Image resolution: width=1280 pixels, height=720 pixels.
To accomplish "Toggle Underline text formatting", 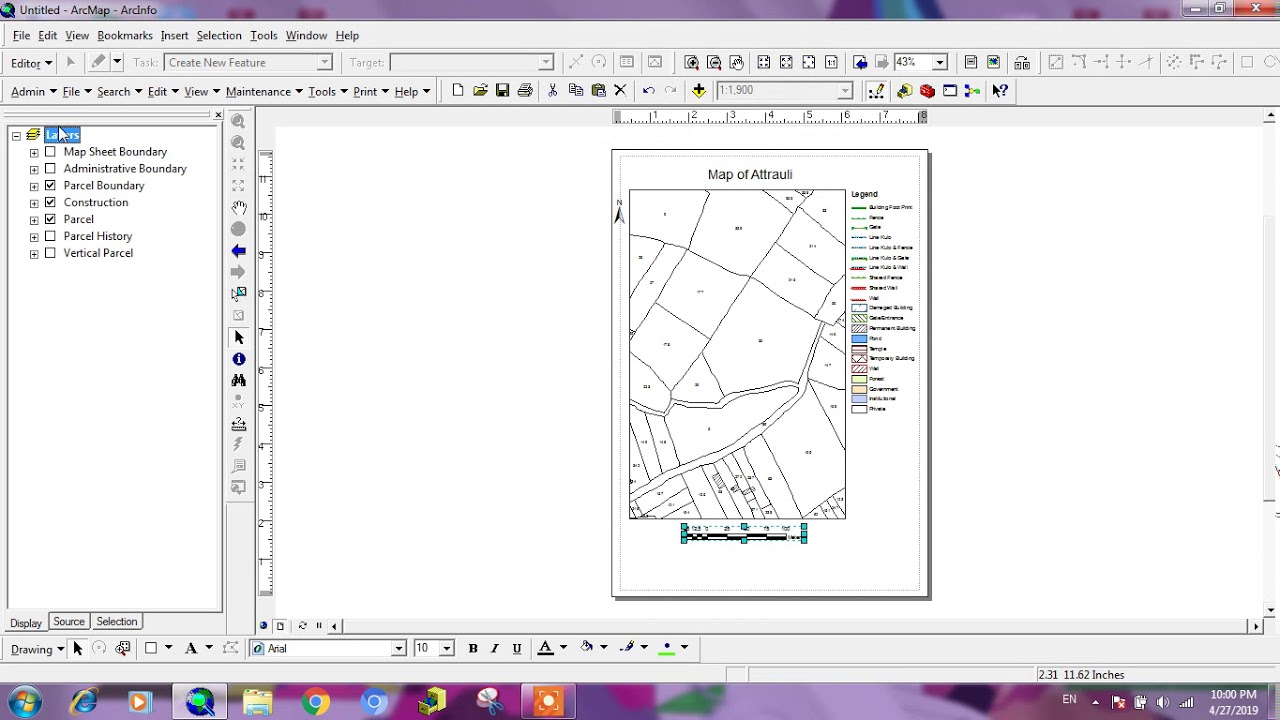I will point(517,648).
